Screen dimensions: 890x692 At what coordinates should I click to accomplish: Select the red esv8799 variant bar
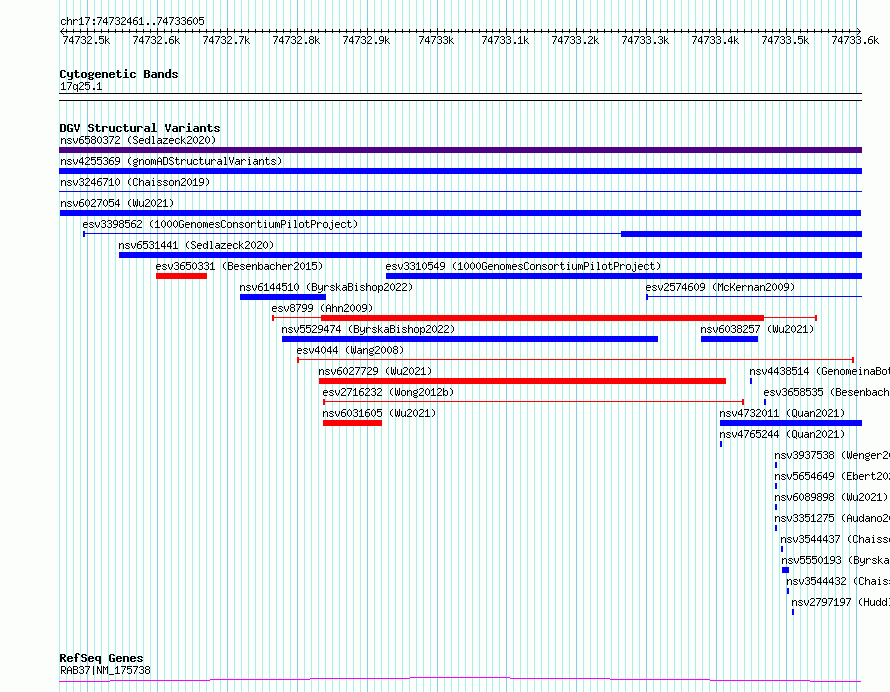tap(543, 318)
